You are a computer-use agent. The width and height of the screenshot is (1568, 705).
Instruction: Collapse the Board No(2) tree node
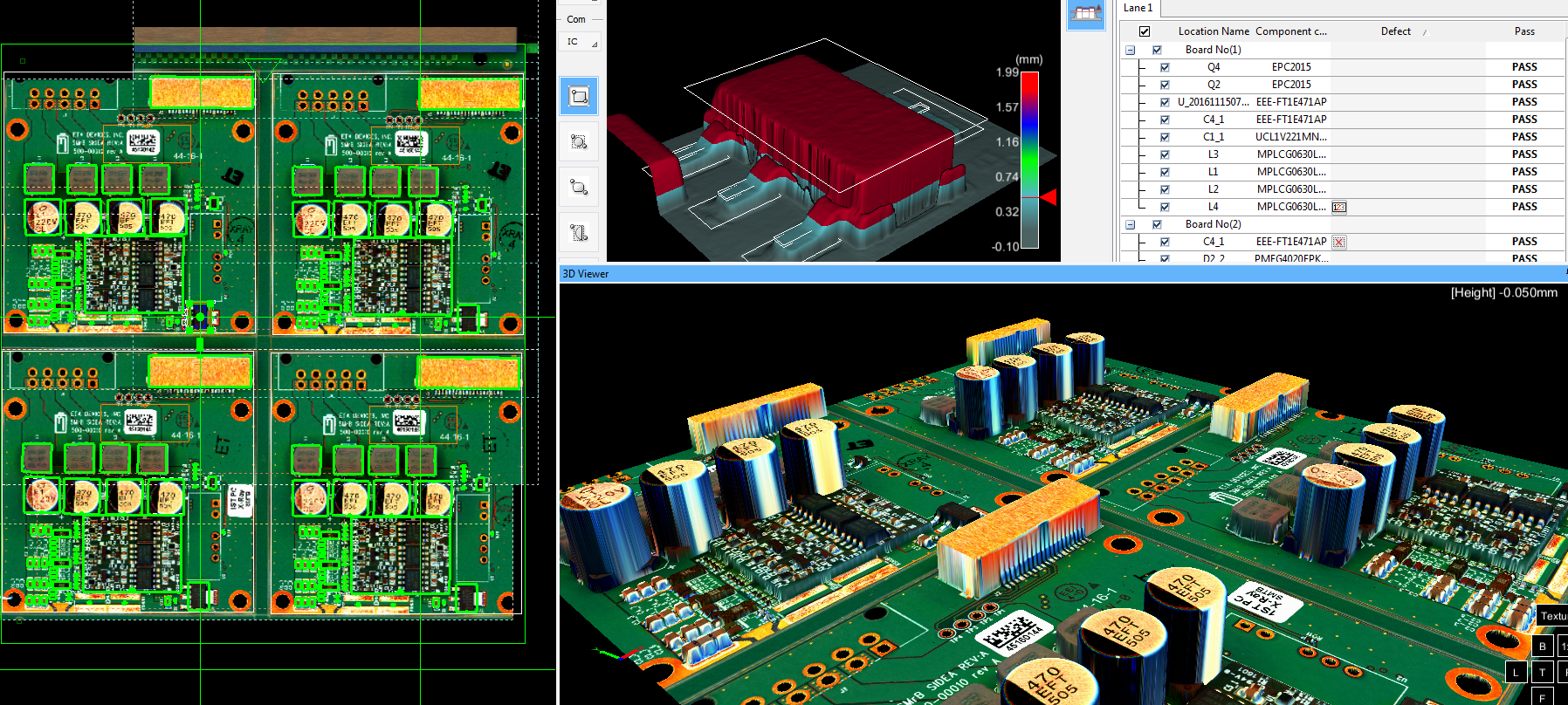1130,224
